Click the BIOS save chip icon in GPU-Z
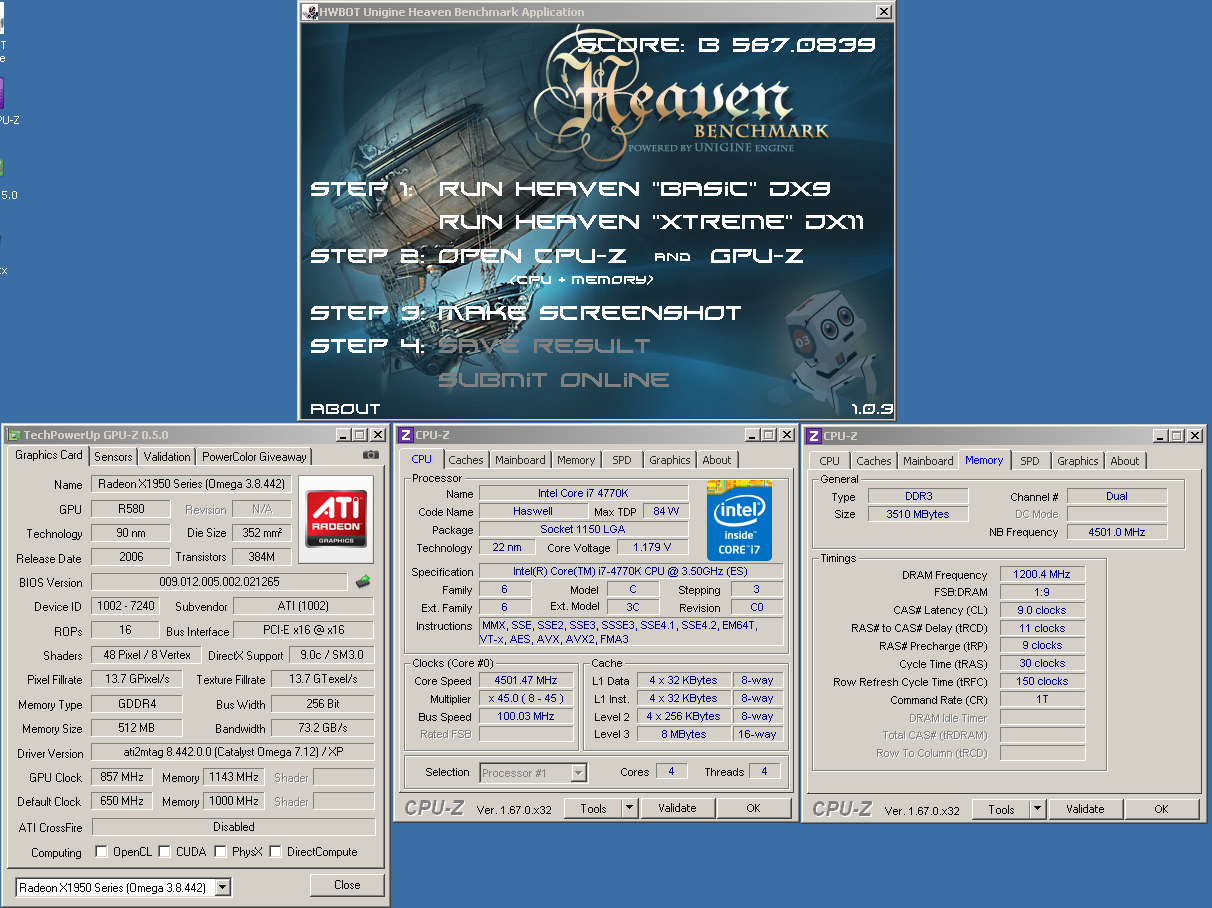The width and height of the screenshot is (1212, 908). [x=364, y=581]
